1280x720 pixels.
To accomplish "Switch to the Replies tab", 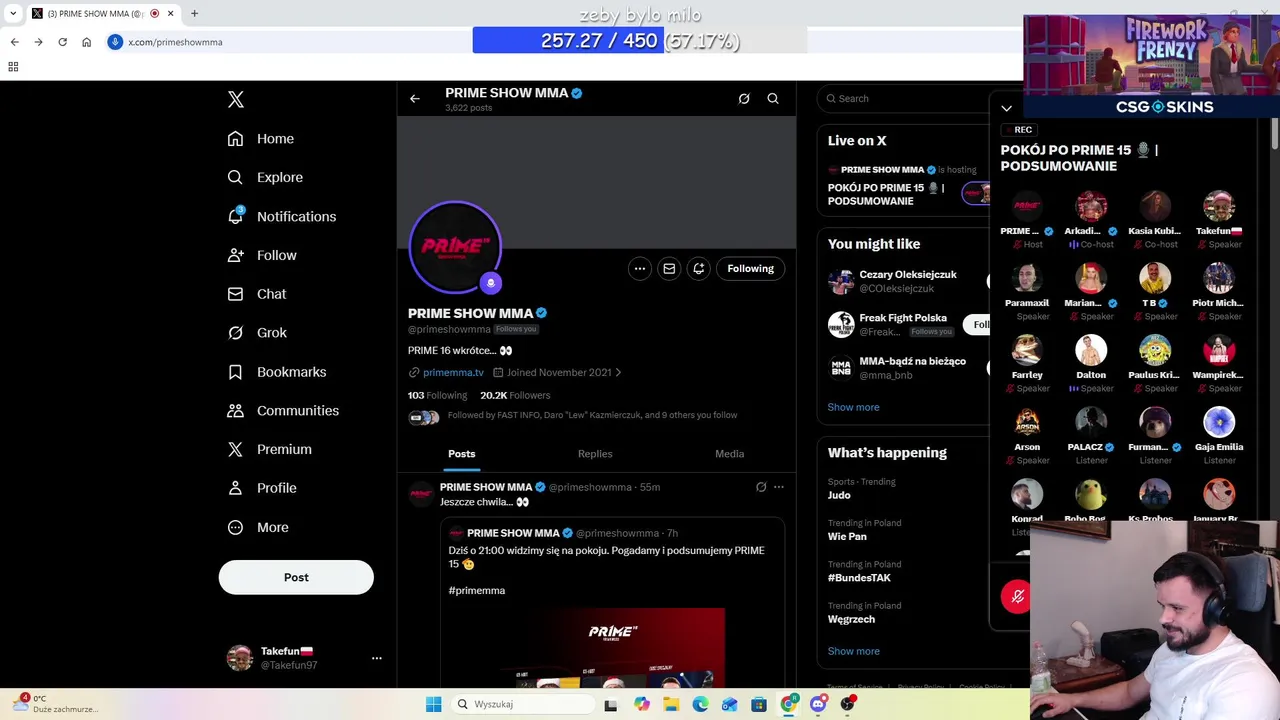I will tap(595, 454).
